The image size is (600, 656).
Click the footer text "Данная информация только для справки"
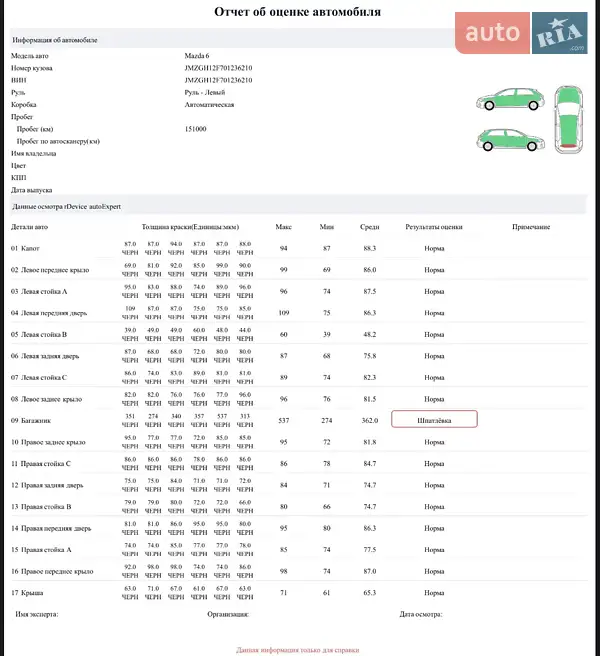pos(297,649)
